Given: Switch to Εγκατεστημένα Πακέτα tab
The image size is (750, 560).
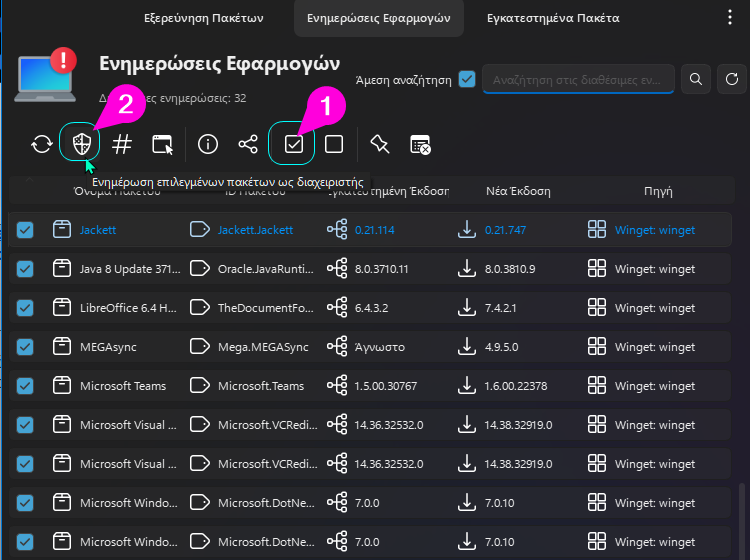Looking at the screenshot, I should pyautogui.click(x=553, y=18).
